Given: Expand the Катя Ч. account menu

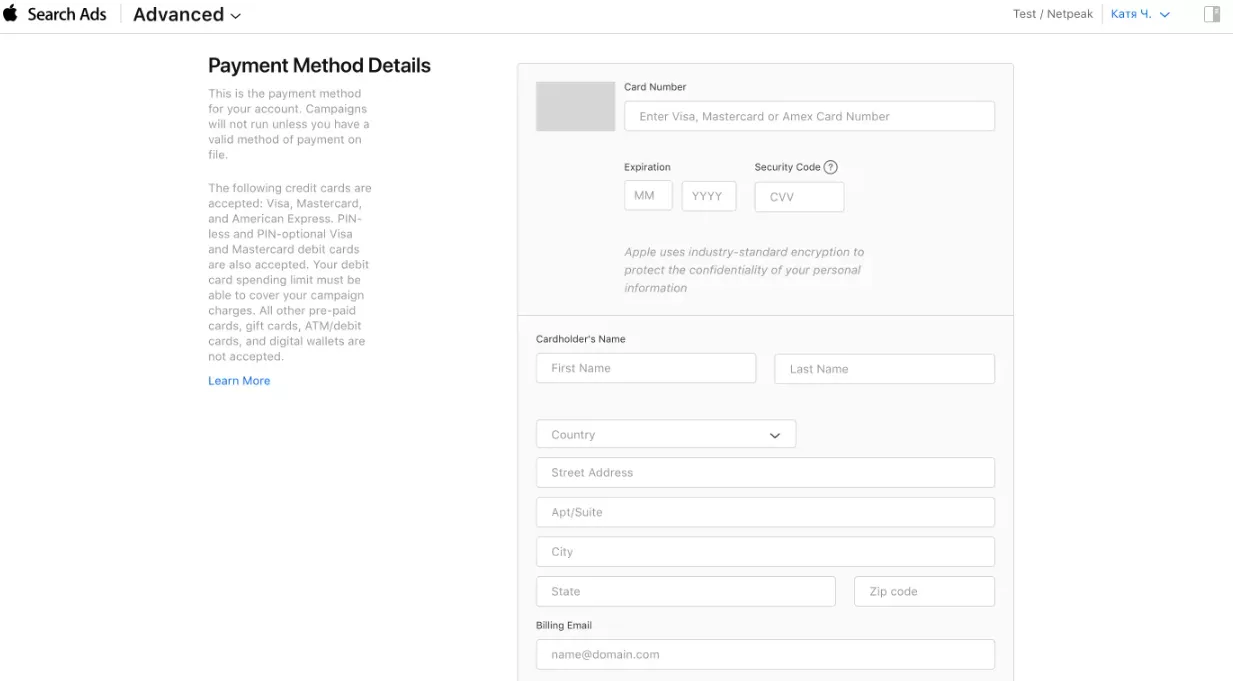Looking at the screenshot, I should tap(1140, 14).
